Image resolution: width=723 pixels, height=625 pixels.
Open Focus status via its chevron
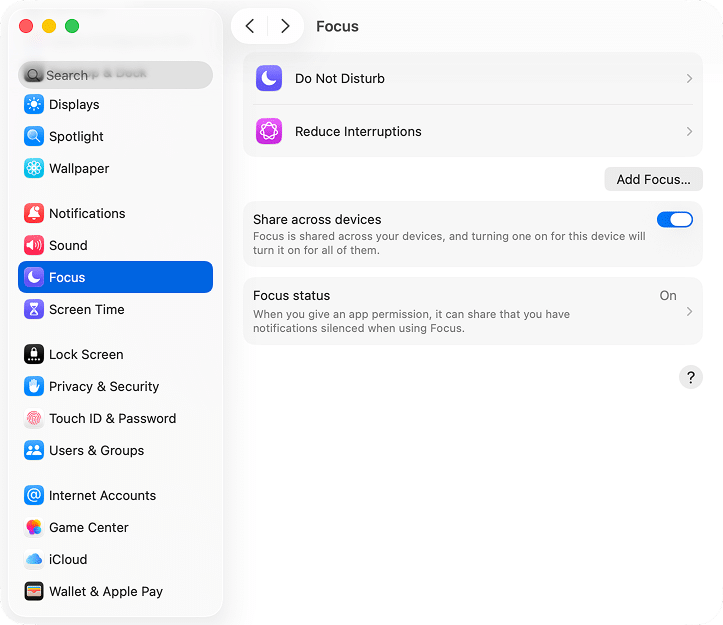click(x=689, y=311)
